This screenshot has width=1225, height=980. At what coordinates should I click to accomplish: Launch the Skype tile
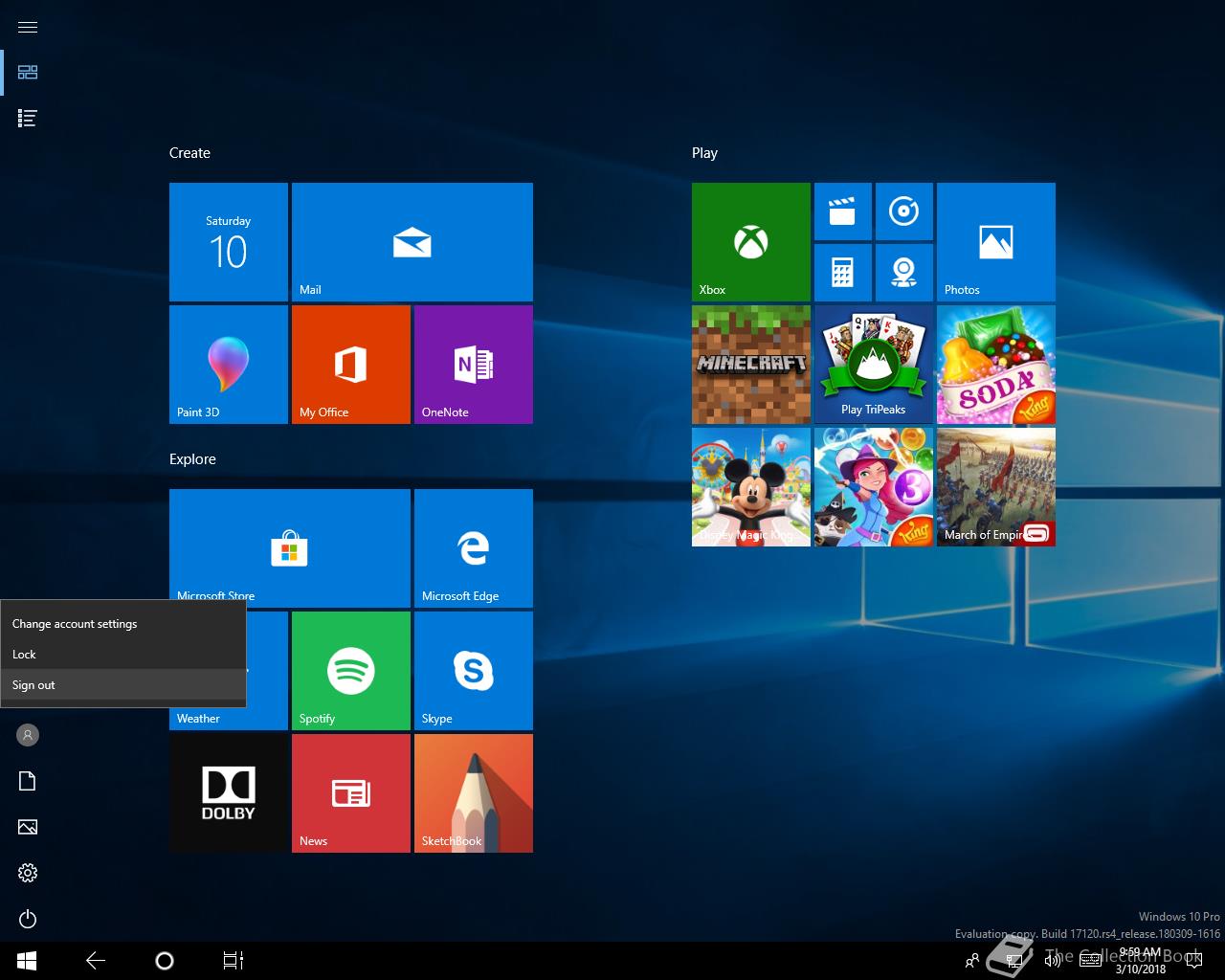point(474,671)
